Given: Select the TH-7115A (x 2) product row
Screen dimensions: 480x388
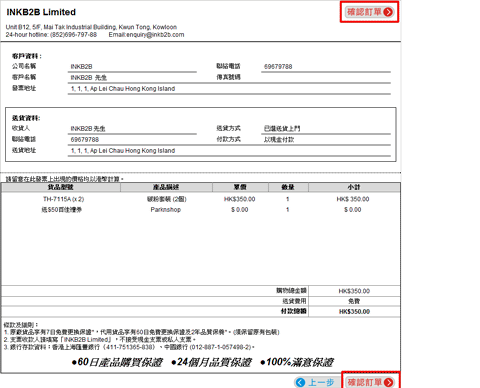Looking at the screenshot, I should 201,199.
